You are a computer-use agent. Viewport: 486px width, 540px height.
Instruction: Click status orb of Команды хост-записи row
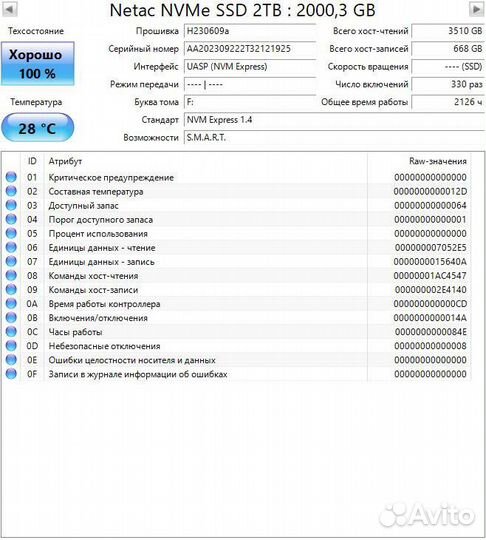(11, 290)
